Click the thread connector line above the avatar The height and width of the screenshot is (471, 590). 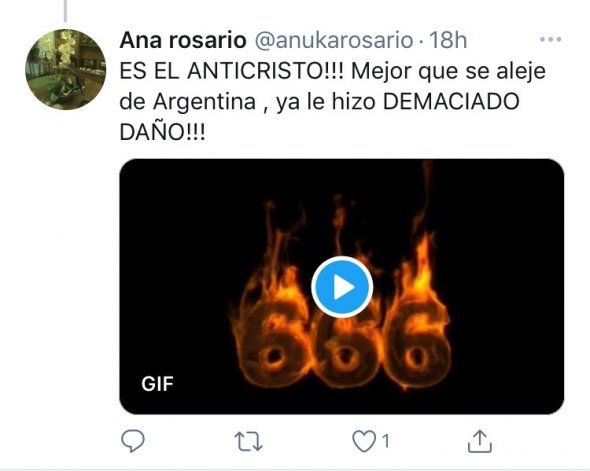click(x=65, y=11)
